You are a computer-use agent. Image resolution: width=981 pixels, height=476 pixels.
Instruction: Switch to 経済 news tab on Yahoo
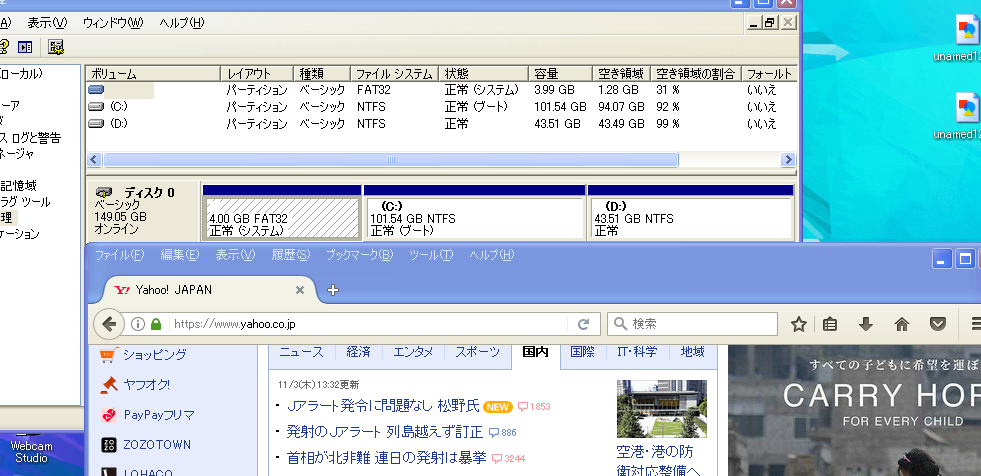[x=358, y=352]
